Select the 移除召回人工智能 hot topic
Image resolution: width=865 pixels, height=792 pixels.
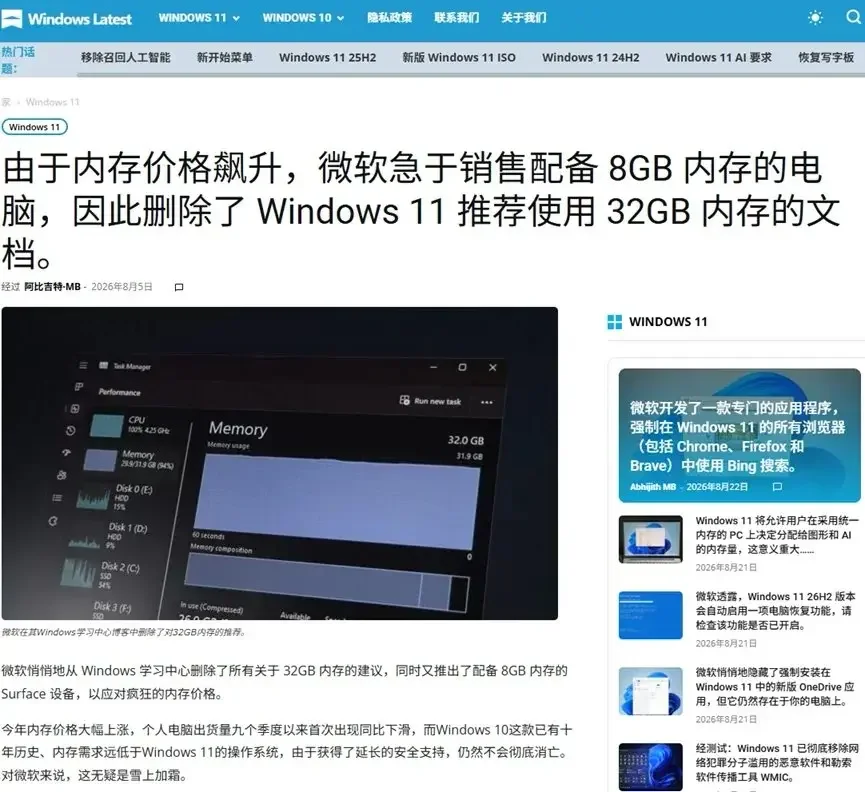125,57
